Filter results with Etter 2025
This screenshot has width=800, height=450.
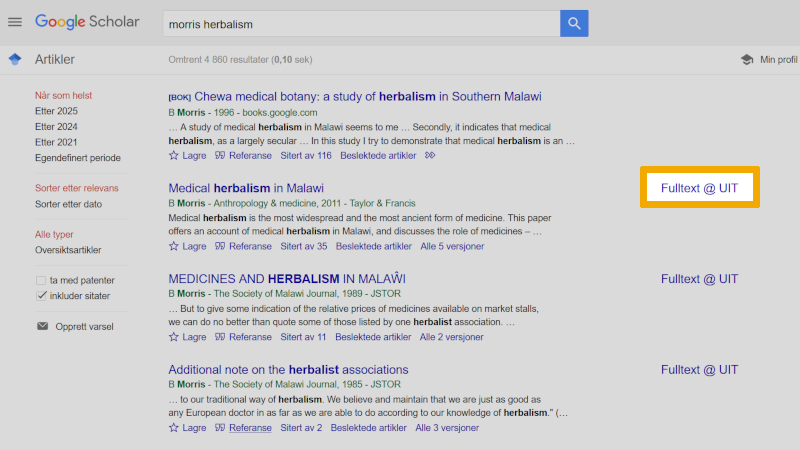point(56,111)
